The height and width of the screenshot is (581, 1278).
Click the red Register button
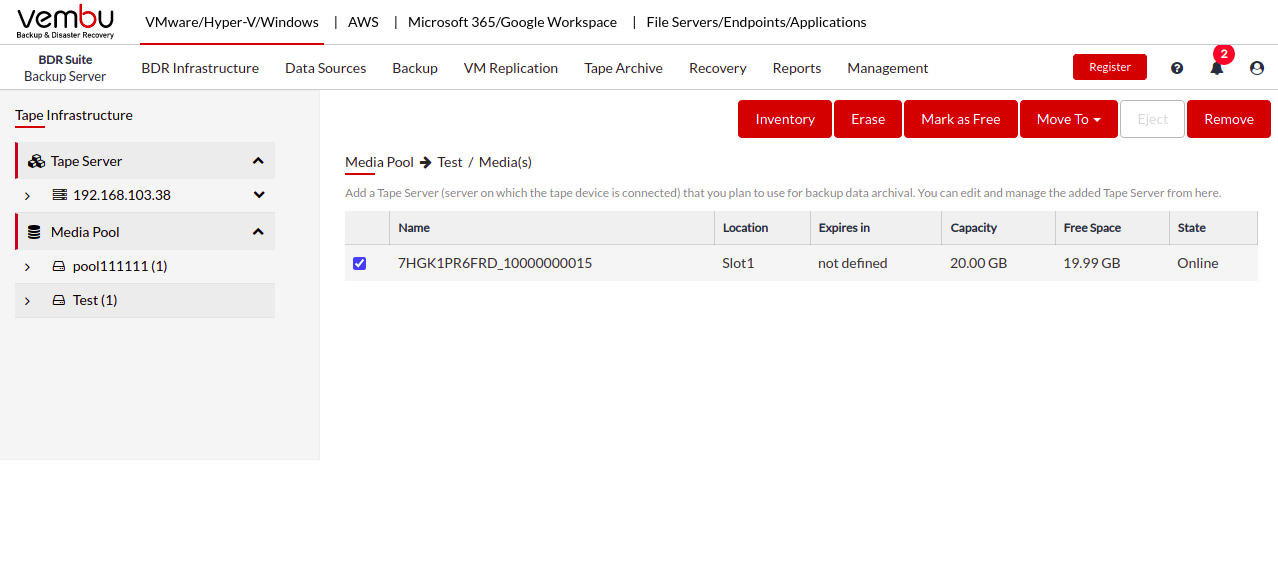point(1110,67)
